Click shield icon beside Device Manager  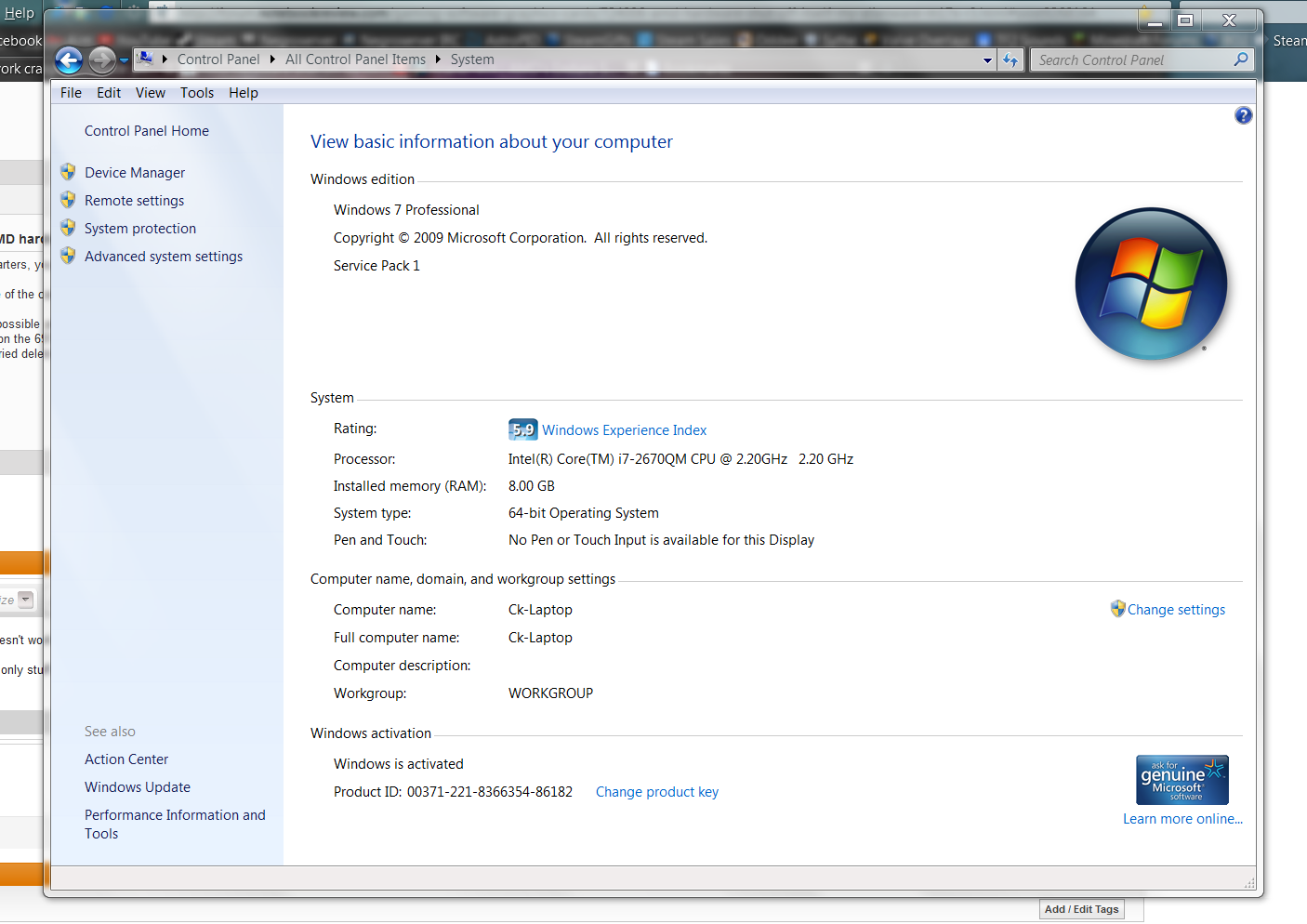point(68,172)
